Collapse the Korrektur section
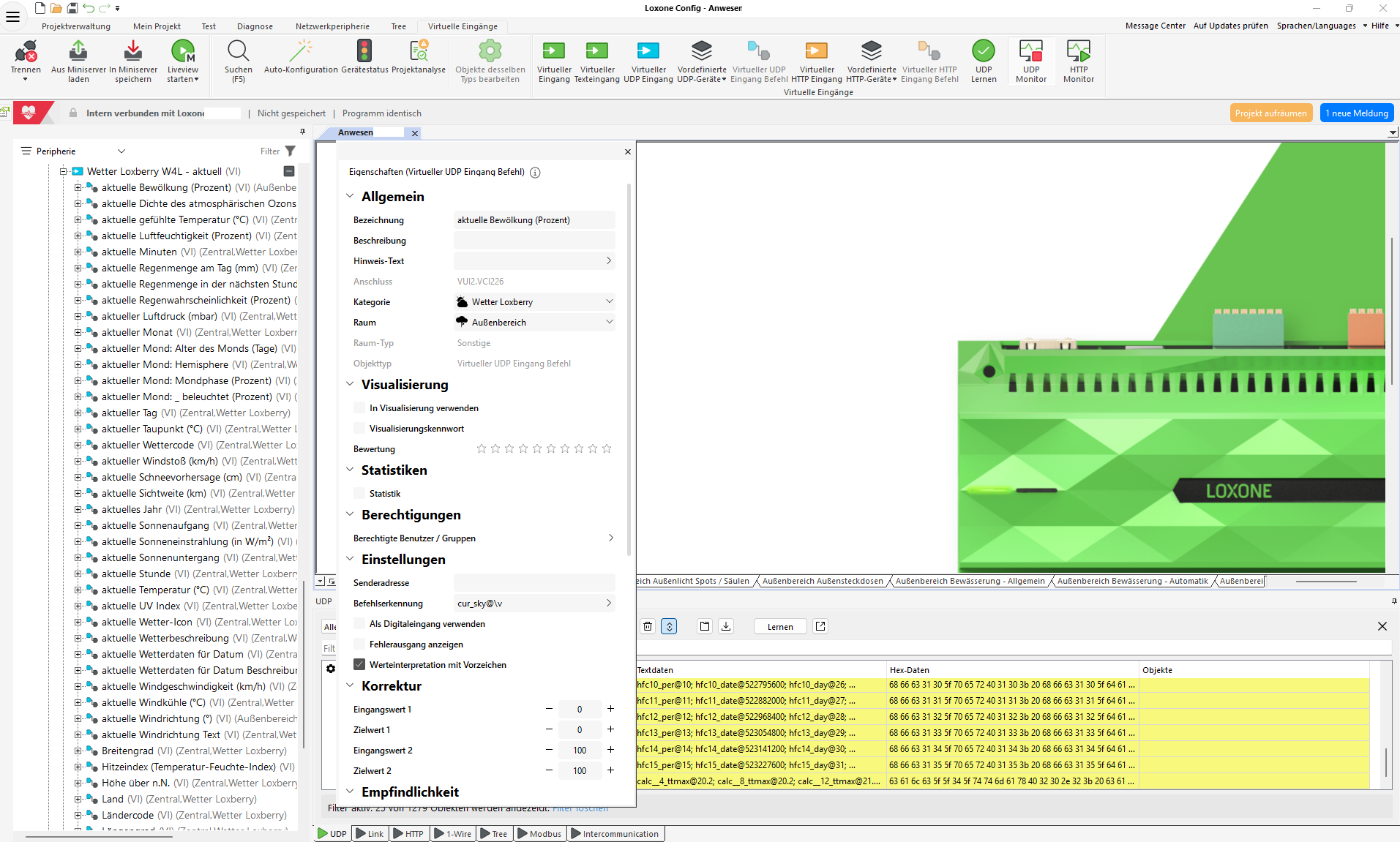The image size is (1400, 842). 350,685
